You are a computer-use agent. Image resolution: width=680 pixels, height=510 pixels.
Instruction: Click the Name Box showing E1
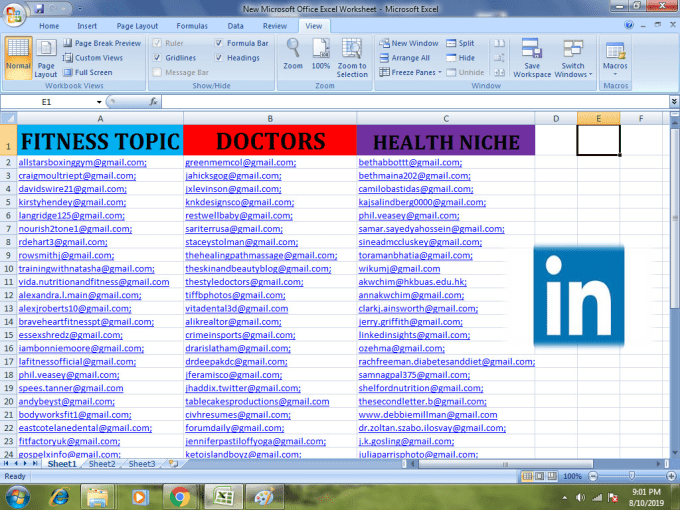click(x=50, y=102)
